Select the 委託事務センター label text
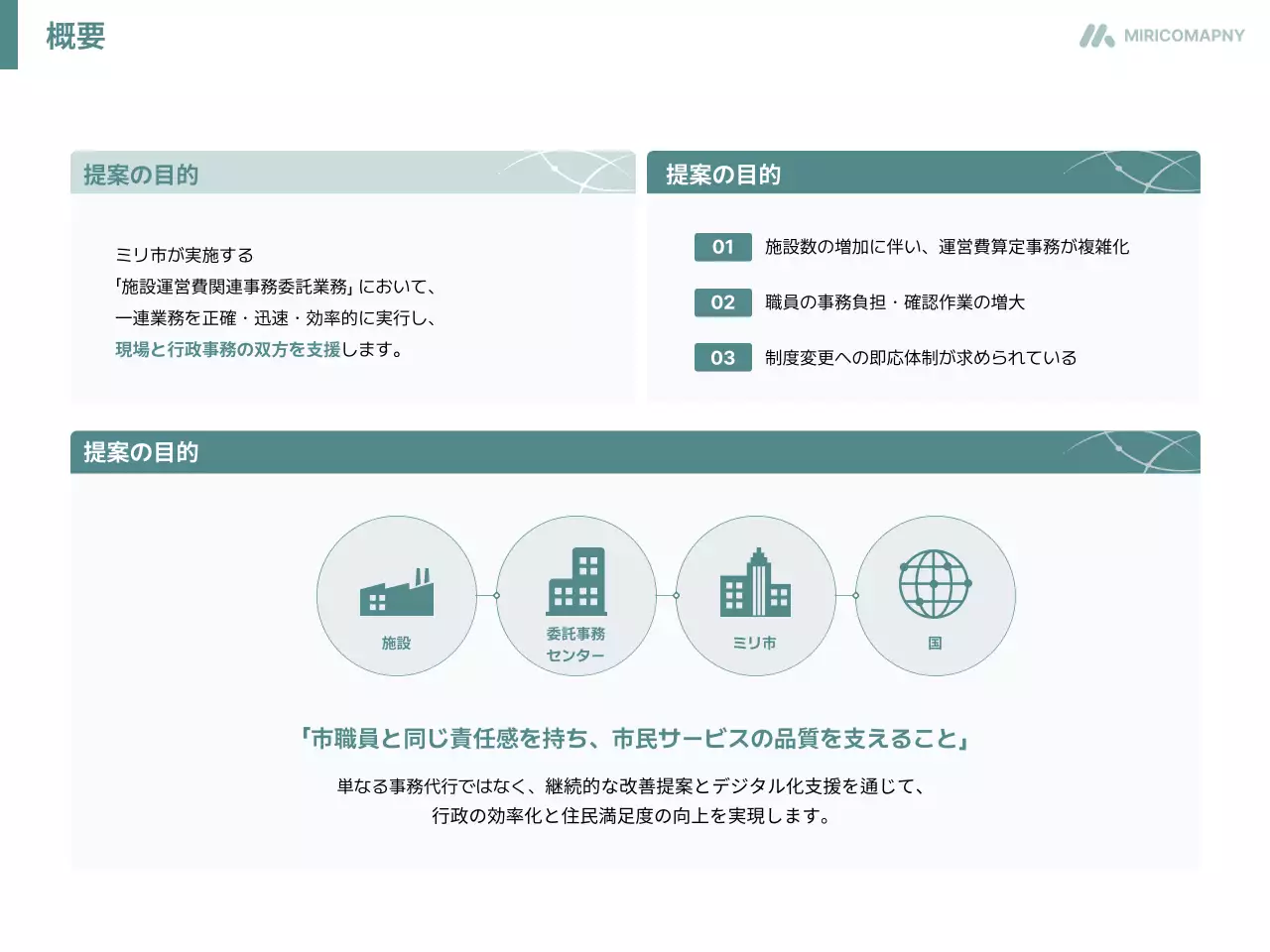 pos(575,645)
